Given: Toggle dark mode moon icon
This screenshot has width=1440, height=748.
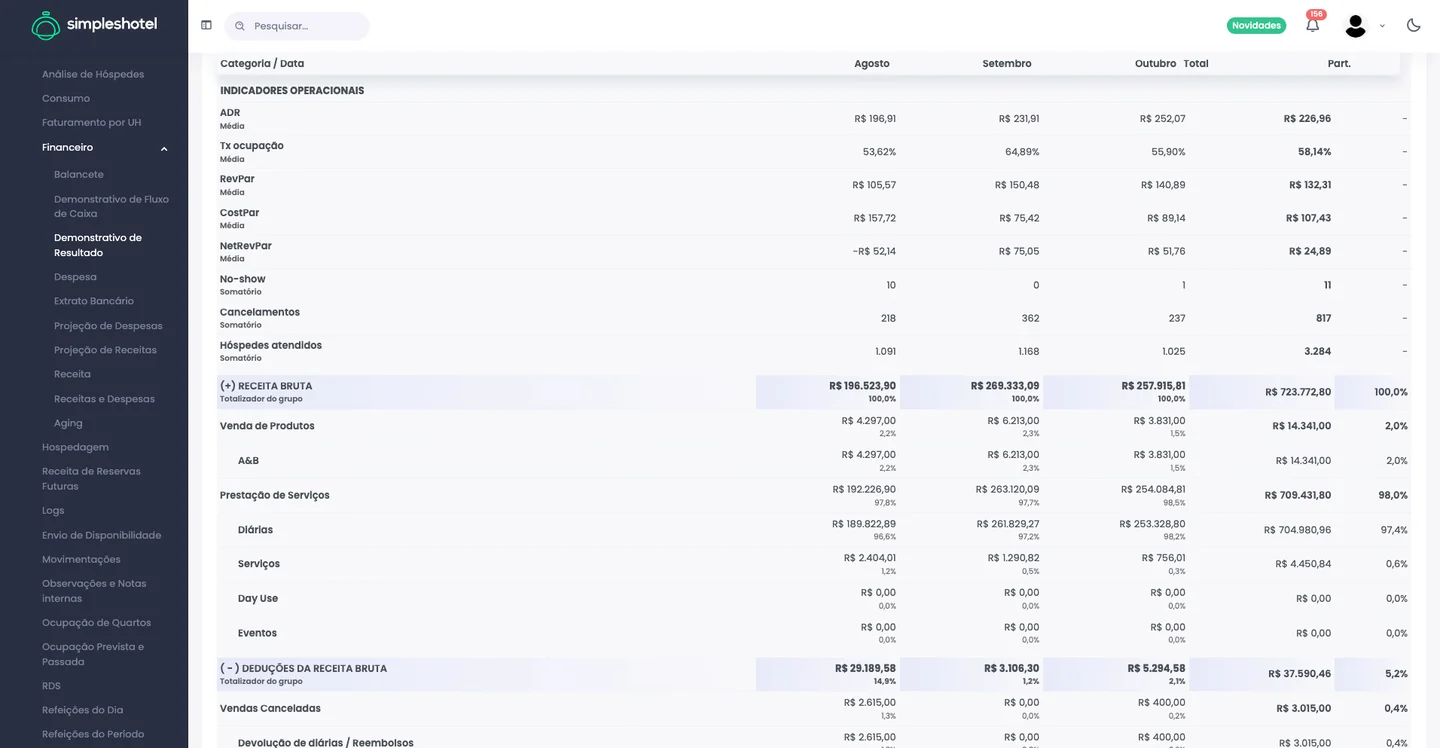Looking at the screenshot, I should (1413, 25).
